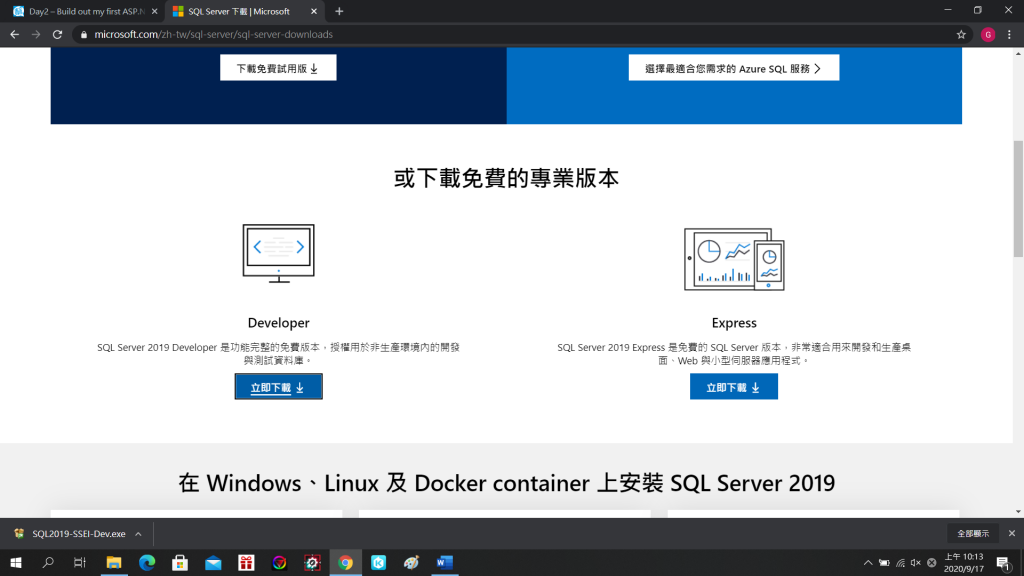Open Mail app from taskbar
Screen dimensions: 1024x576
(x=213, y=562)
